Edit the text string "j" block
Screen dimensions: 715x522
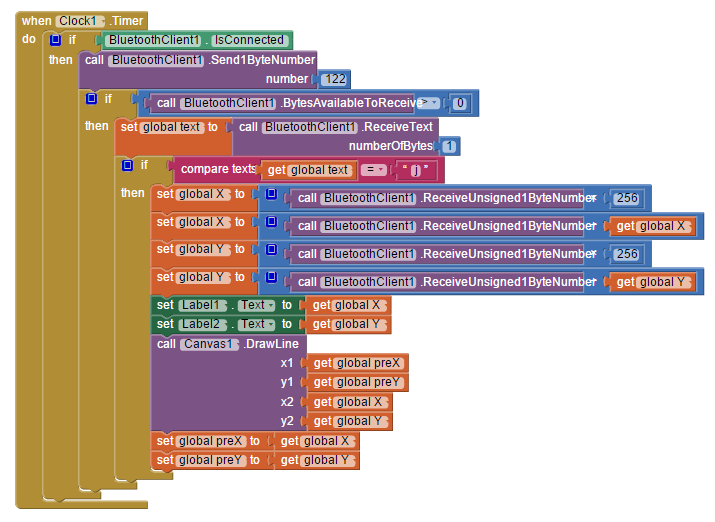[x=415, y=170]
